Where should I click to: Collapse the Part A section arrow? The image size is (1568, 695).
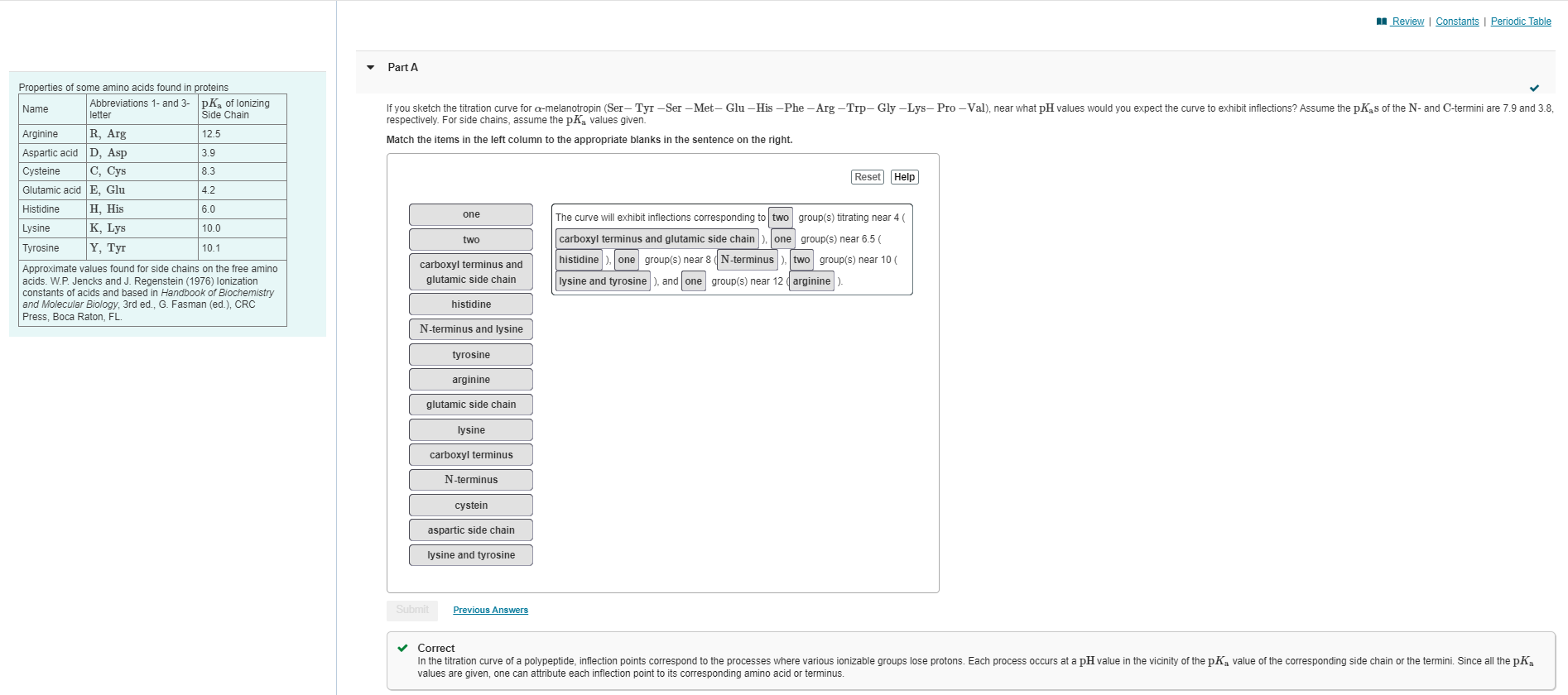click(x=371, y=68)
